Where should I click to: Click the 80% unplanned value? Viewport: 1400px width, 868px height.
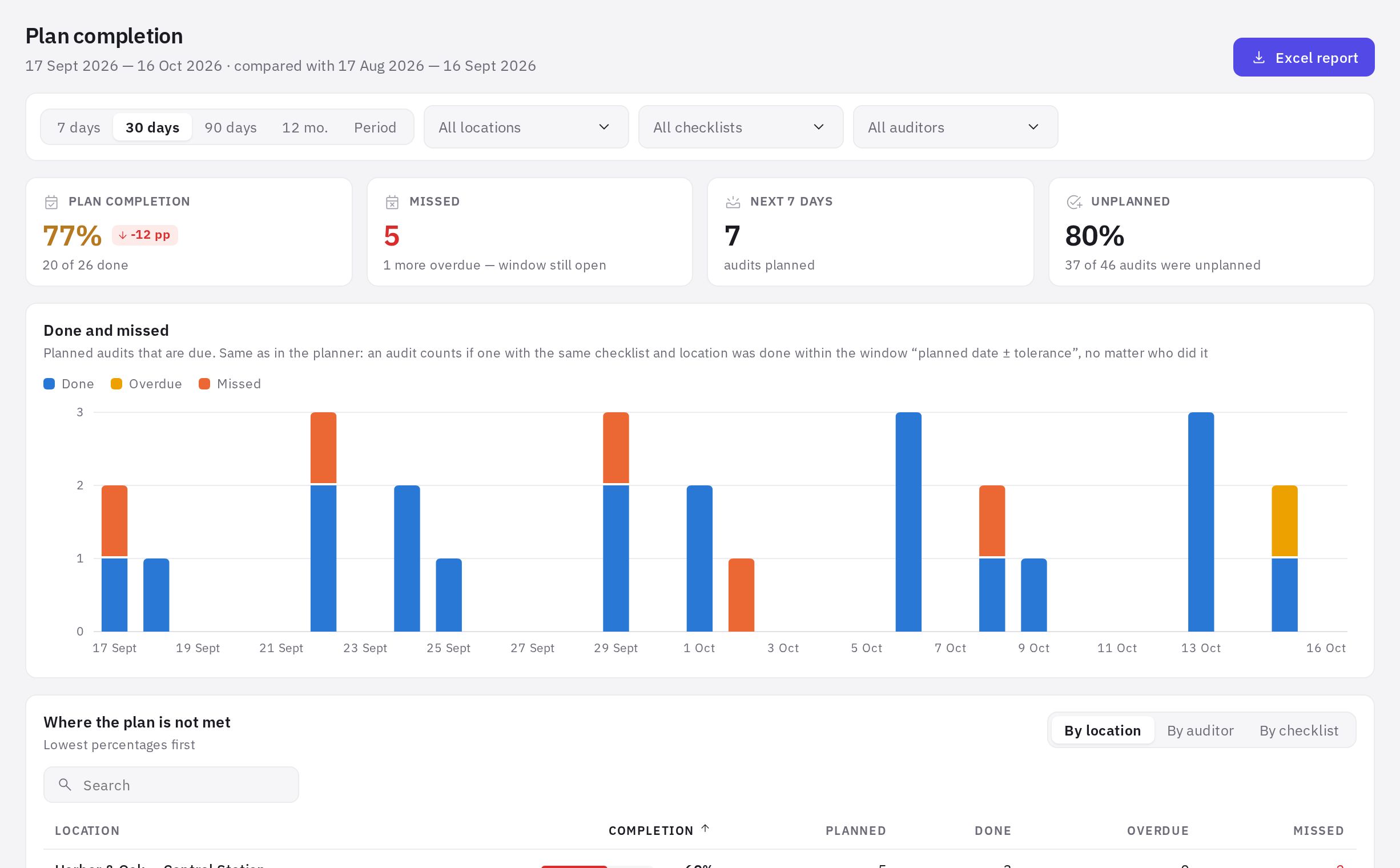(x=1095, y=235)
